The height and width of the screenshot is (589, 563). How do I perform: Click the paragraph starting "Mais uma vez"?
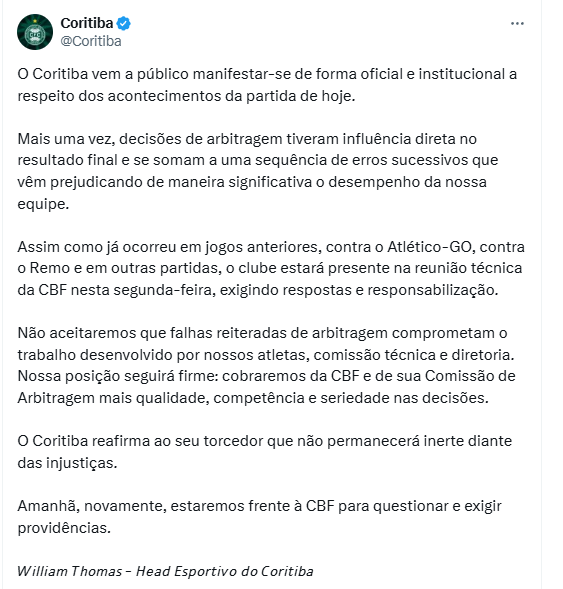[258, 171]
